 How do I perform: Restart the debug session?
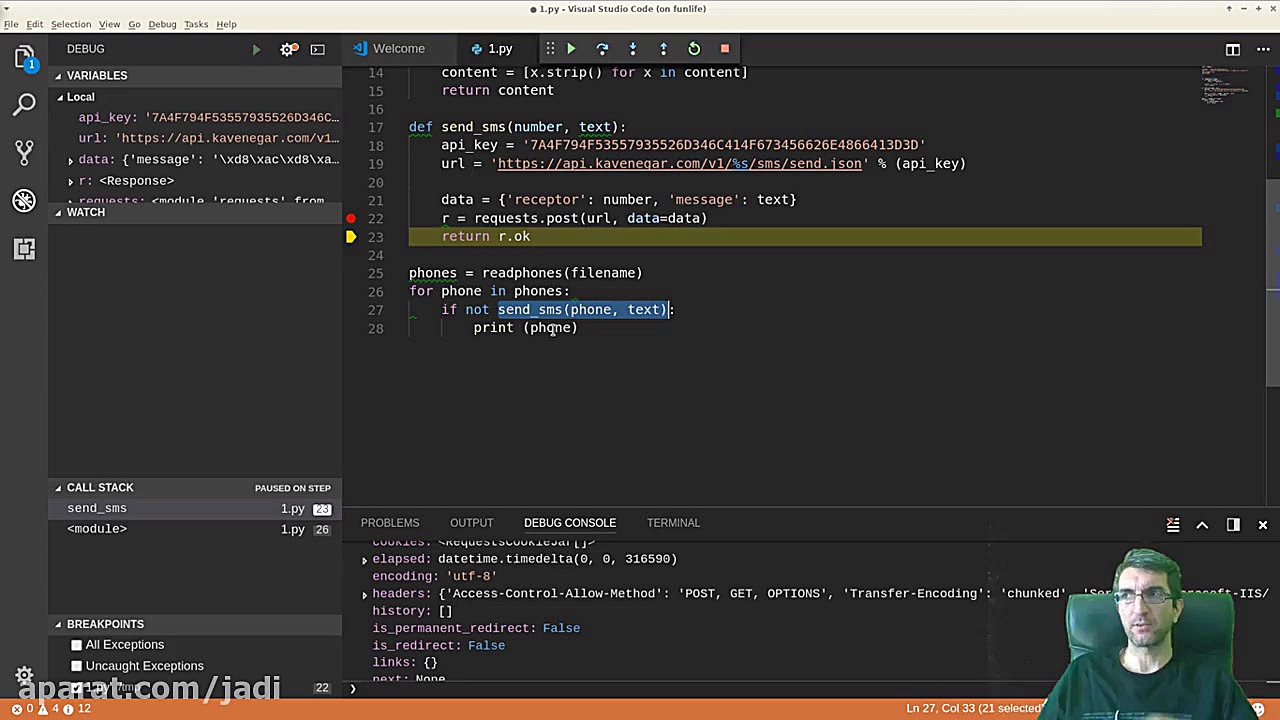click(x=694, y=49)
